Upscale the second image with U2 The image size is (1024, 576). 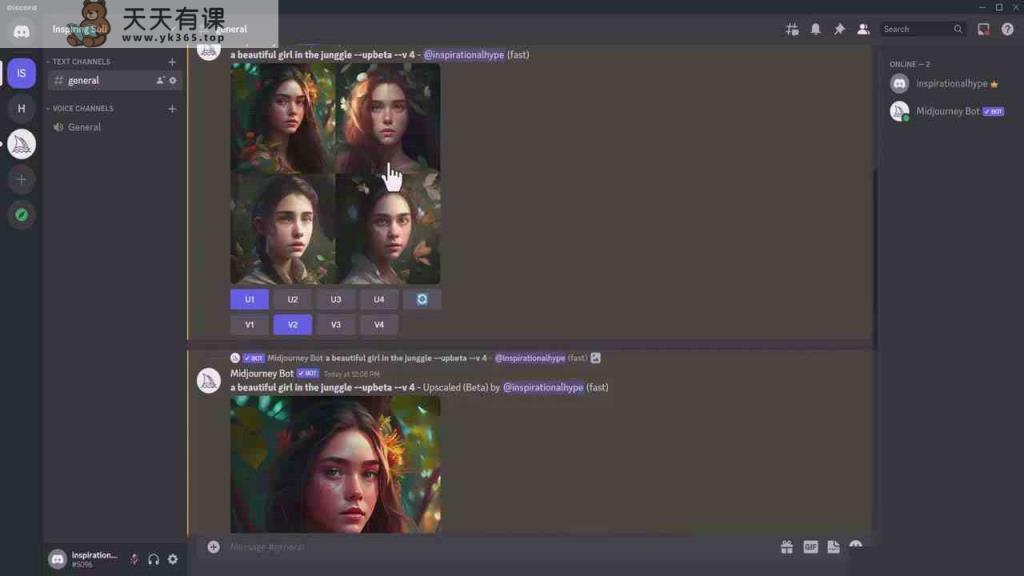click(293, 299)
